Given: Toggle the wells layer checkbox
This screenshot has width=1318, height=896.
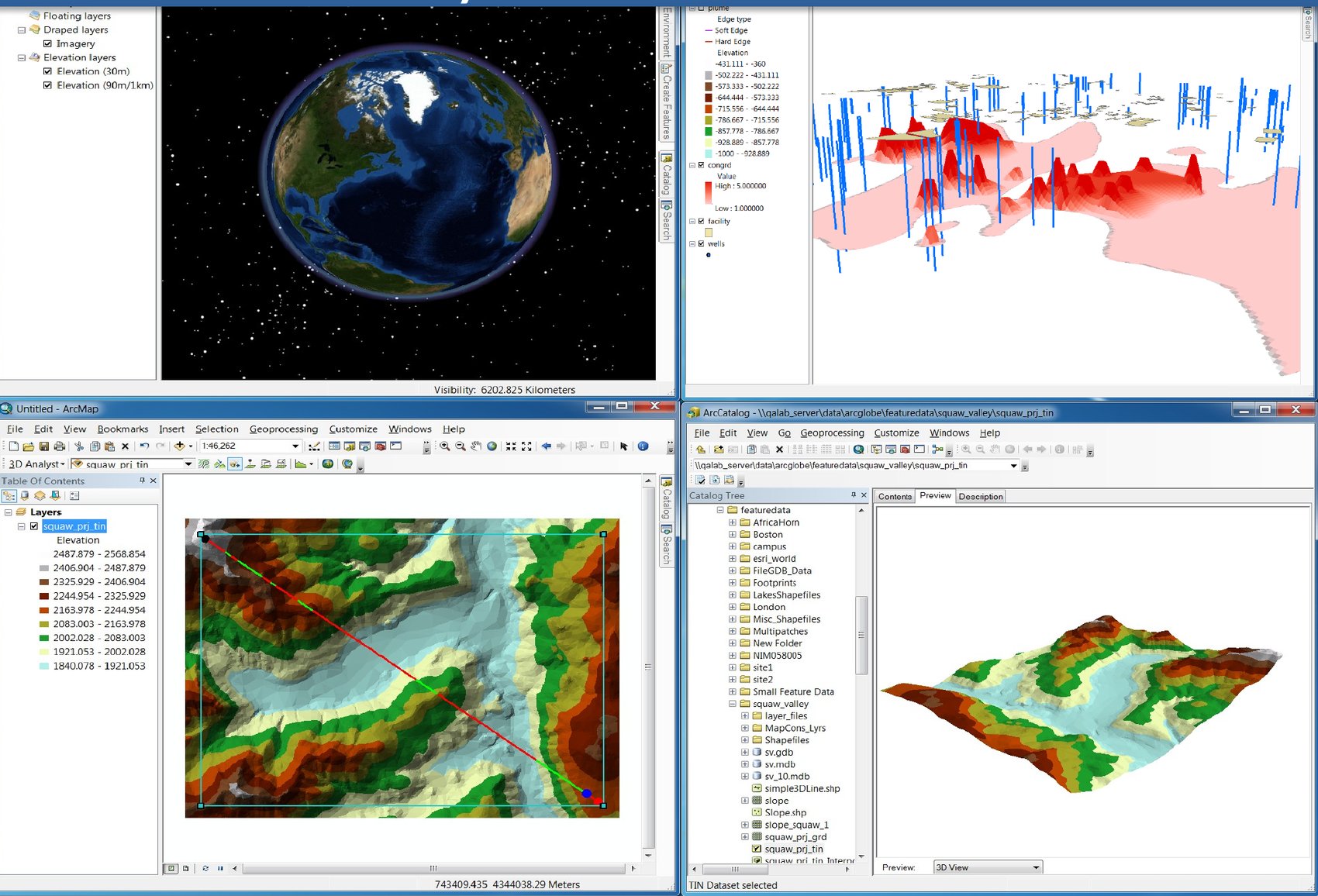Looking at the screenshot, I should click(702, 243).
